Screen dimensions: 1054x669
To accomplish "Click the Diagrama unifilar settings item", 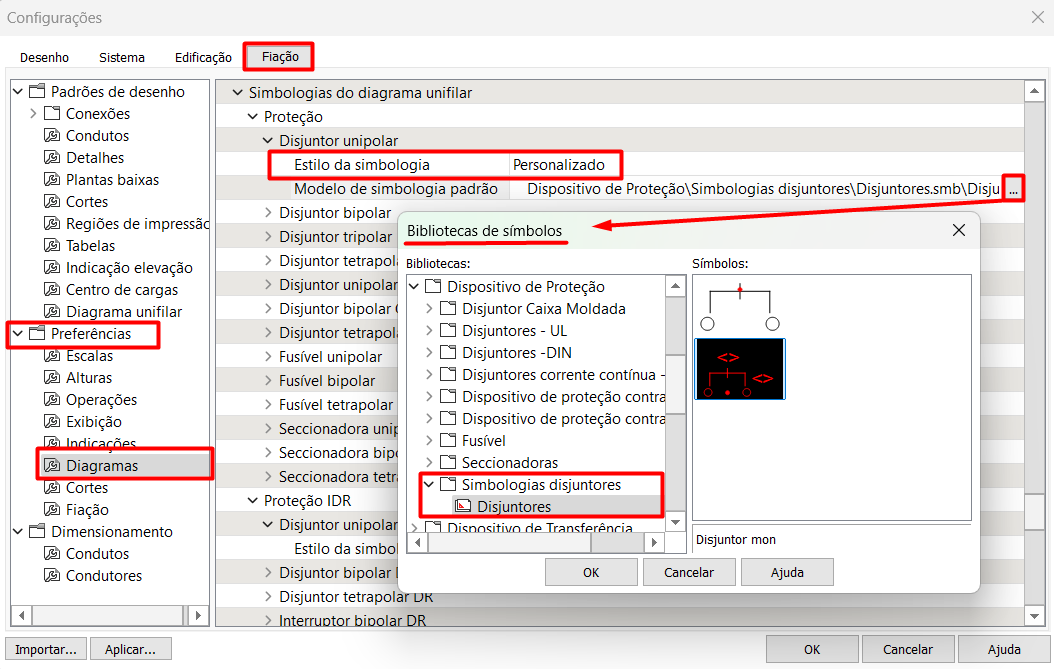I will pos(124,312).
